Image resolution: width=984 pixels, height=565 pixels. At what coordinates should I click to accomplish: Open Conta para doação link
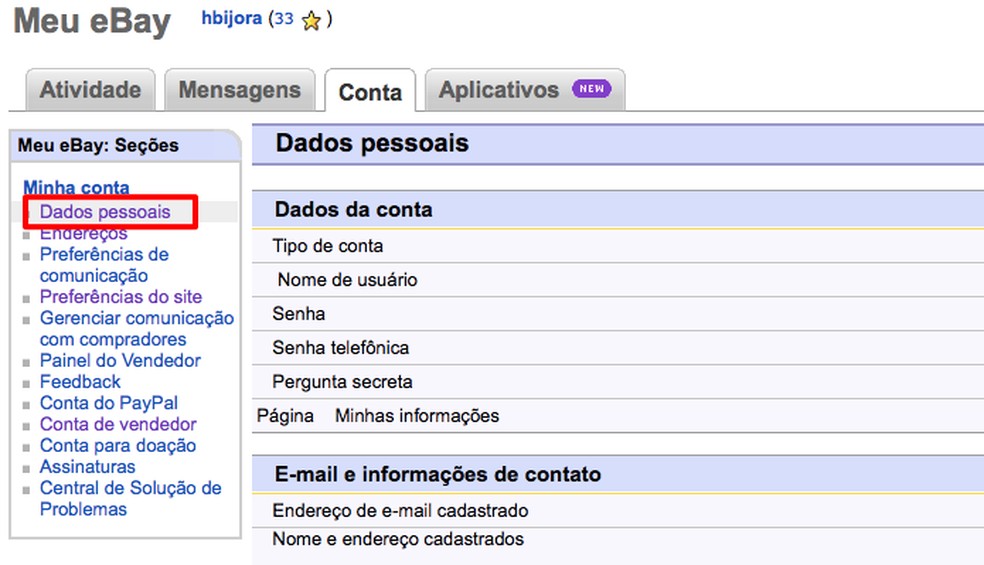(118, 446)
